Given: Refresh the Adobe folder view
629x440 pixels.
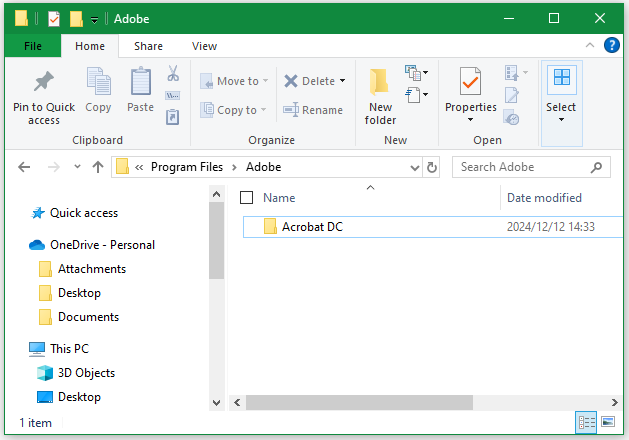Looking at the screenshot, I should point(432,167).
